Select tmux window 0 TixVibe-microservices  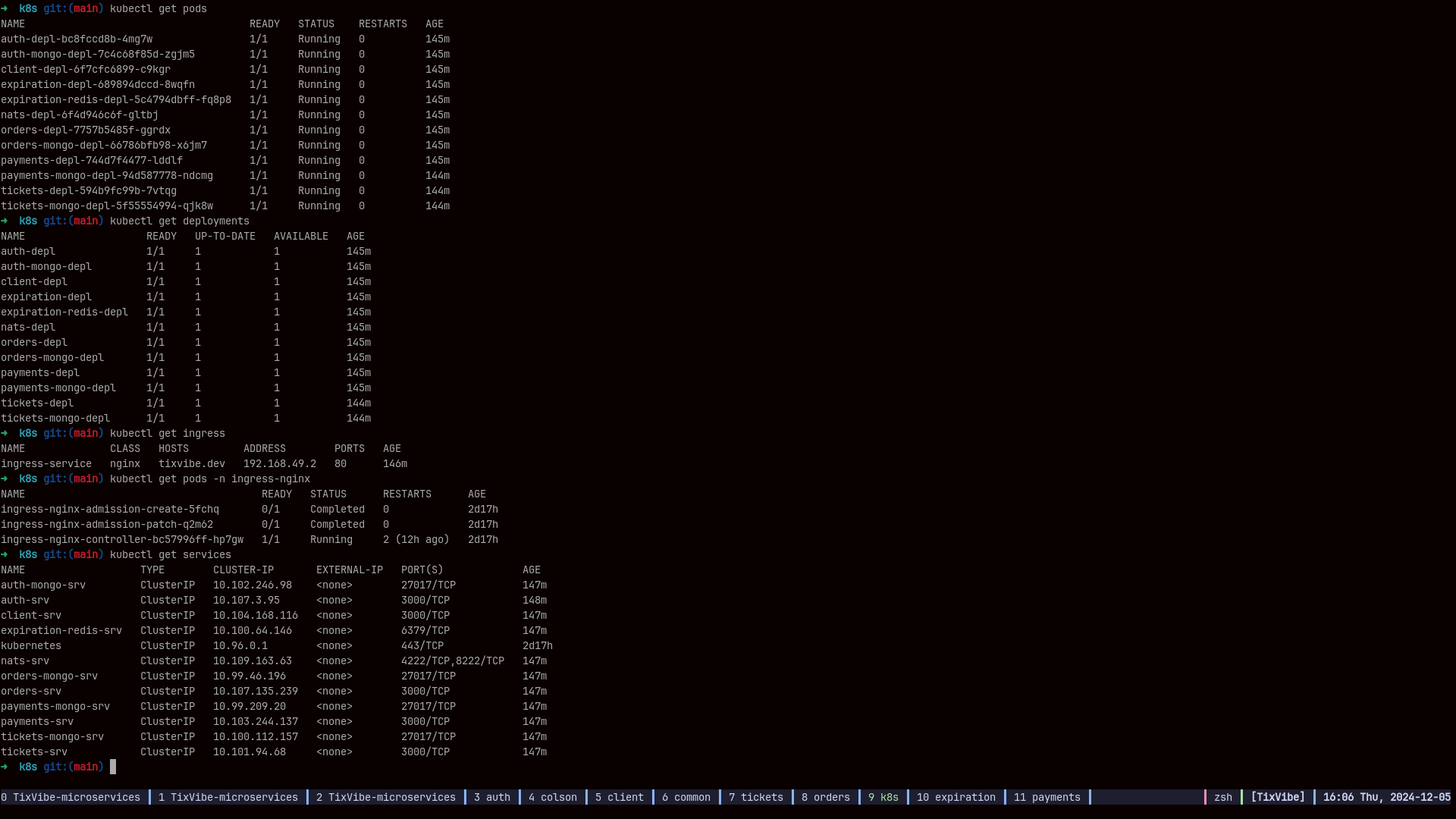[71, 797]
